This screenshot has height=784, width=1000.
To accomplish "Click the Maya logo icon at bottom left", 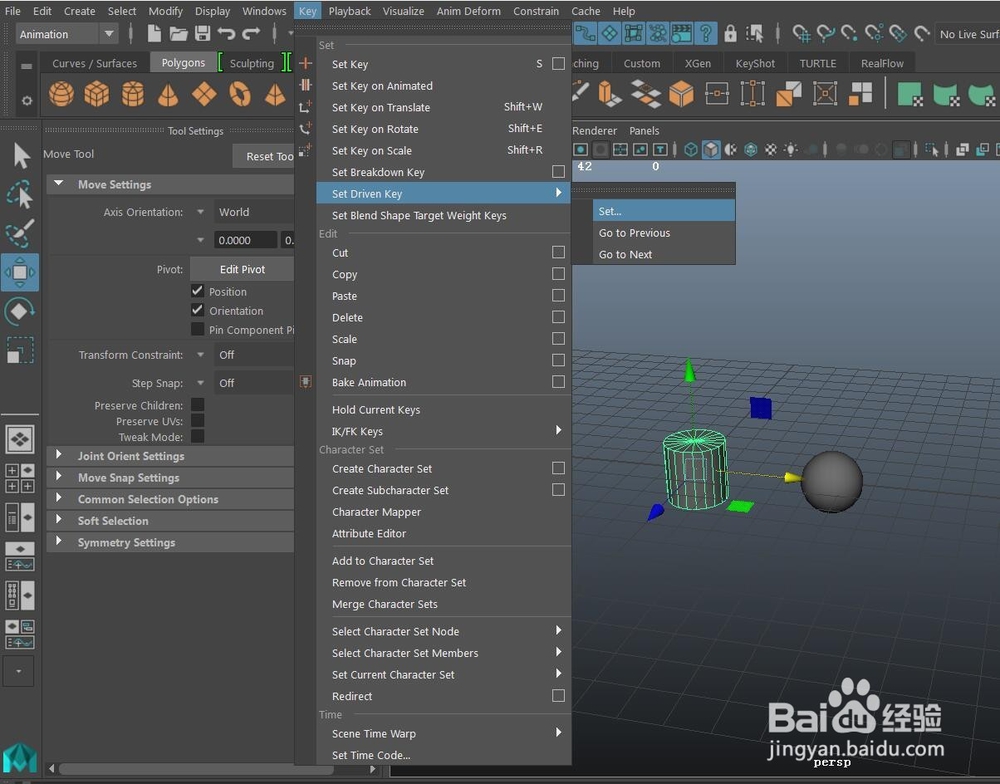I will point(19,758).
